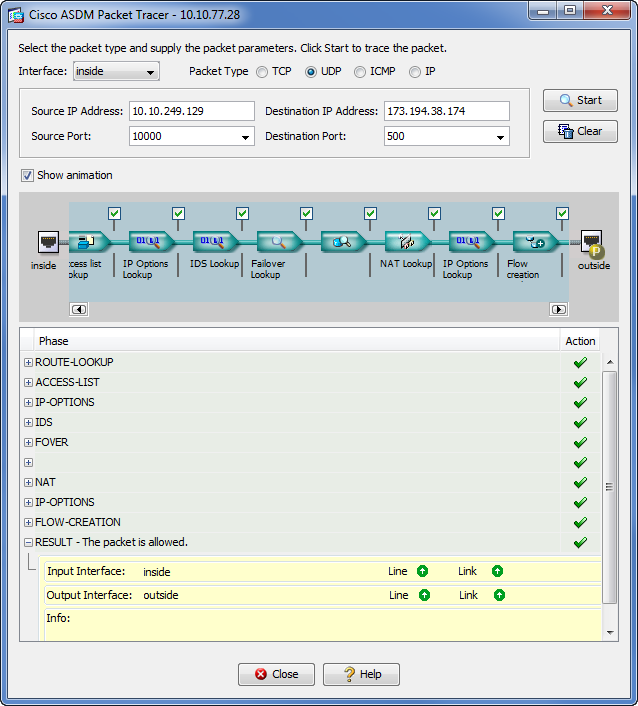This screenshot has width=638, height=706.
Task: Click the FLOW-CREATION action checkmark
Action: click(580, 522)
